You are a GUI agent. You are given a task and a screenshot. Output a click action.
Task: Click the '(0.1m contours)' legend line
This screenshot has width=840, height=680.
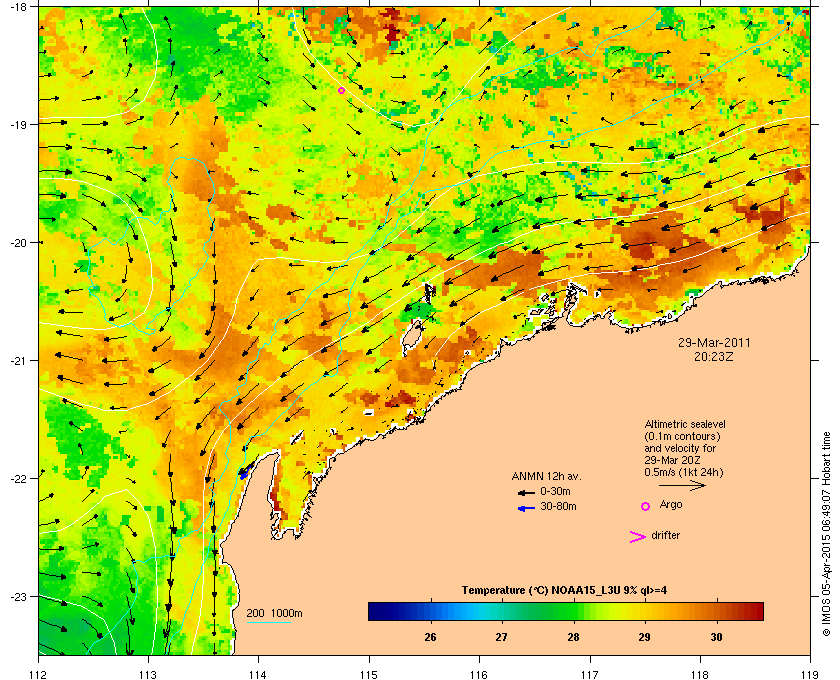click(682, 436)
